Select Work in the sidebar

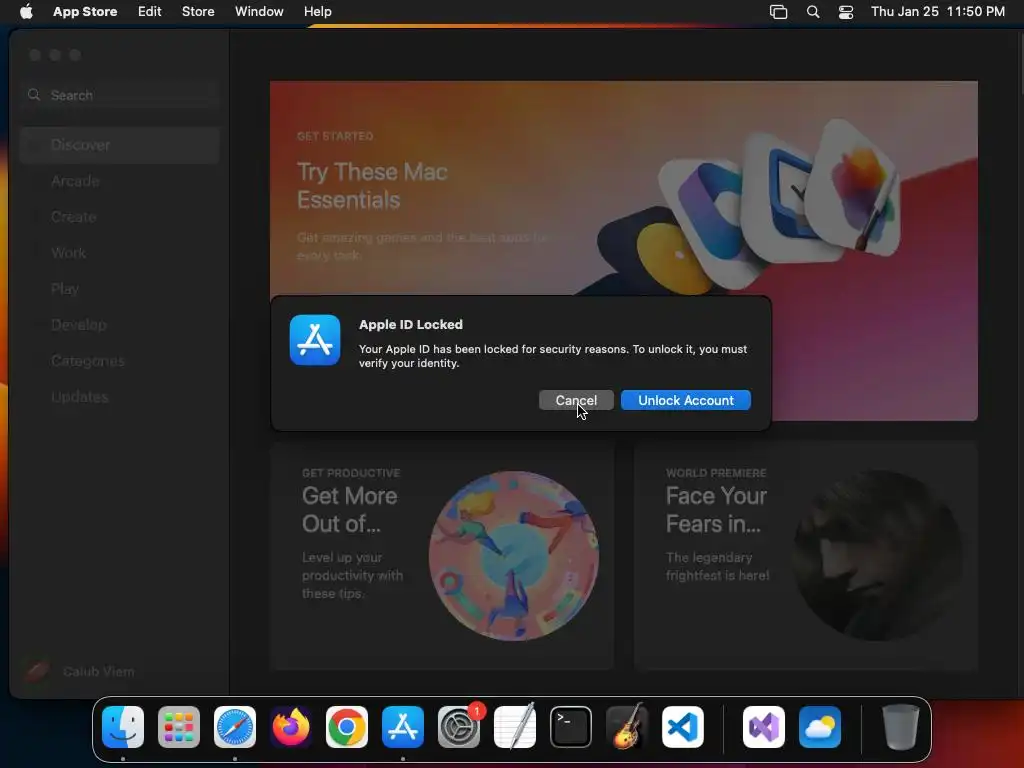[x=120, y=253]
